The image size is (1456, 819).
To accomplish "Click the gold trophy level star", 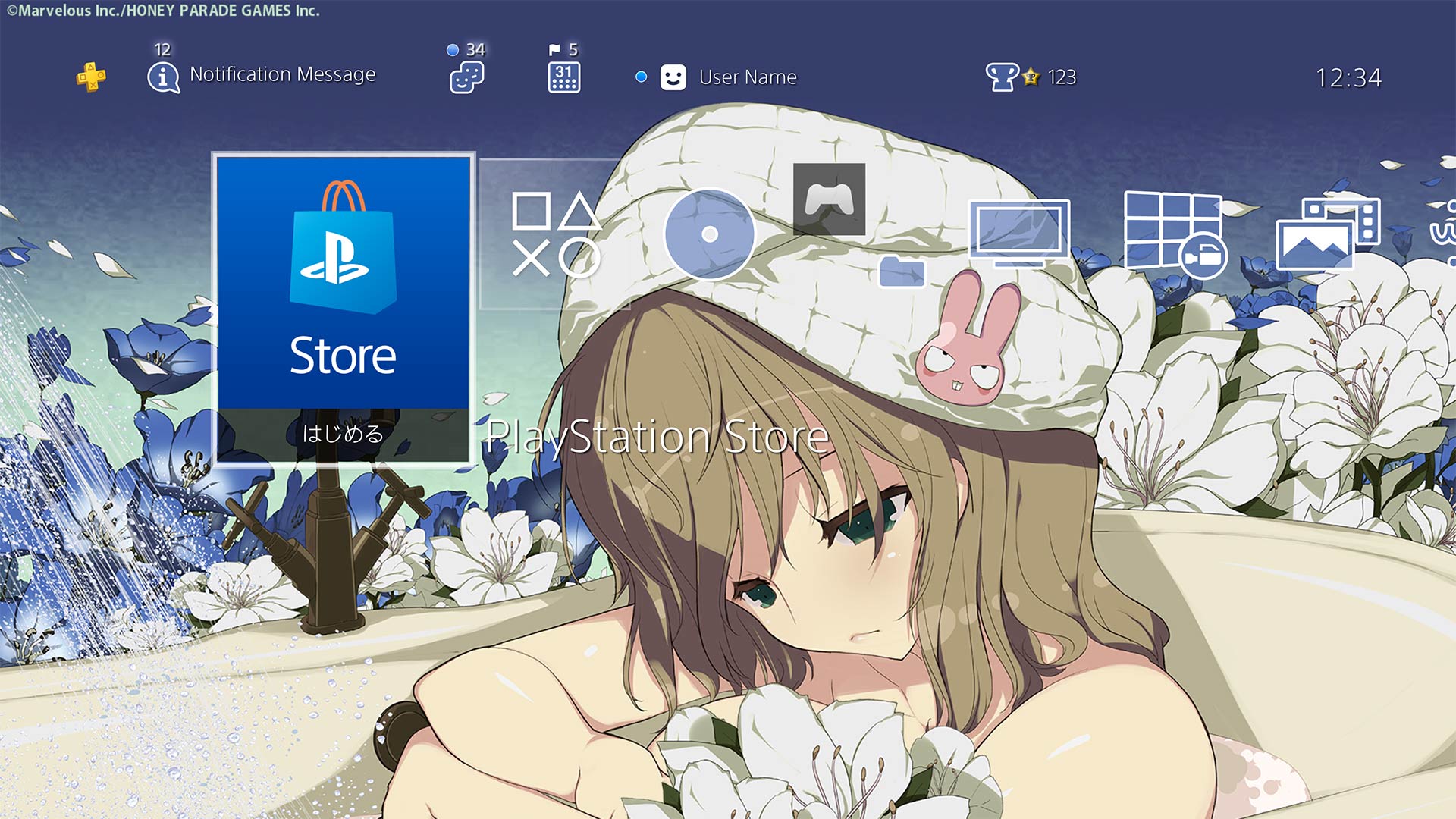I will click(x=1031, y=77).
